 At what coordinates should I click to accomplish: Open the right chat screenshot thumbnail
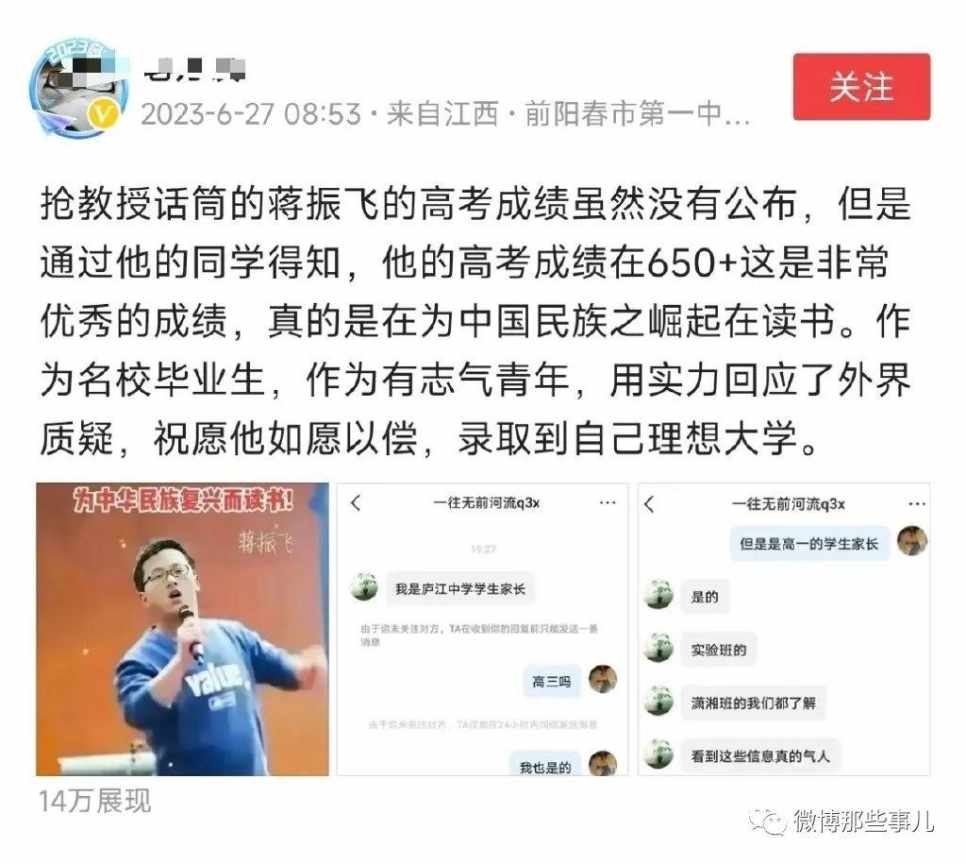point(784,629)
